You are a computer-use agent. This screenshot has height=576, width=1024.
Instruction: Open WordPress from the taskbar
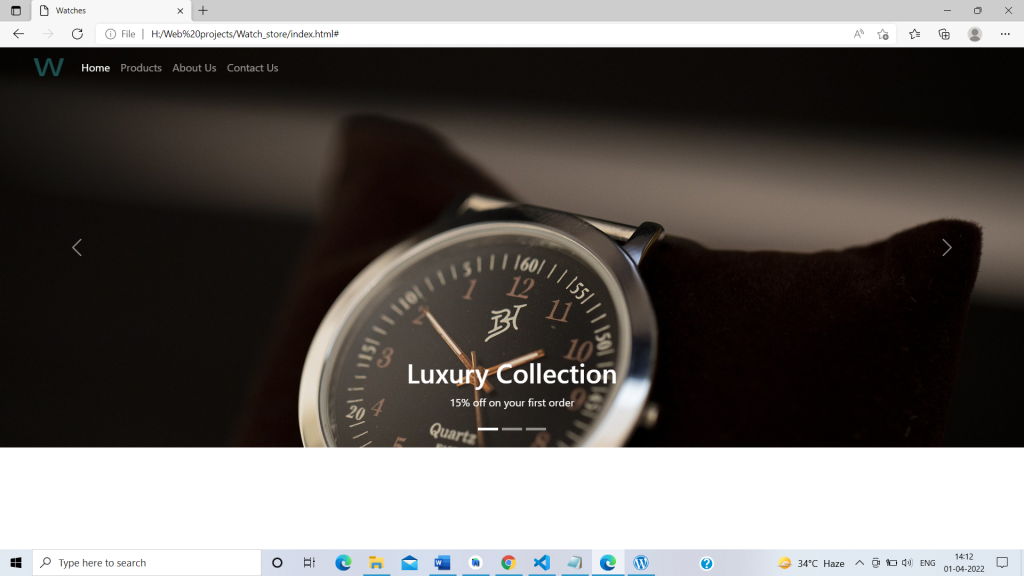click(640, 562)
